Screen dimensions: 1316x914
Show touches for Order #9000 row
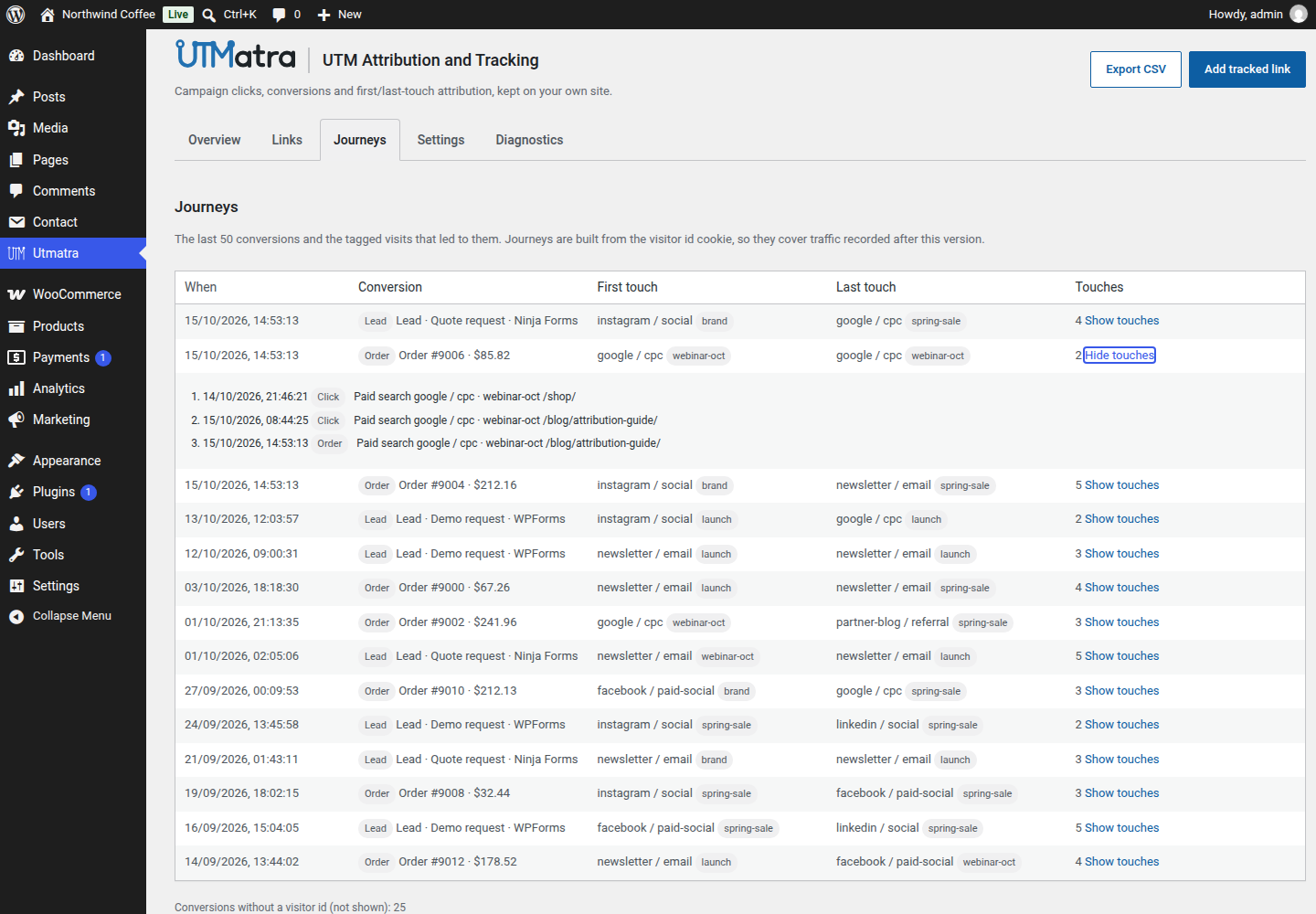pos(1121,588)
